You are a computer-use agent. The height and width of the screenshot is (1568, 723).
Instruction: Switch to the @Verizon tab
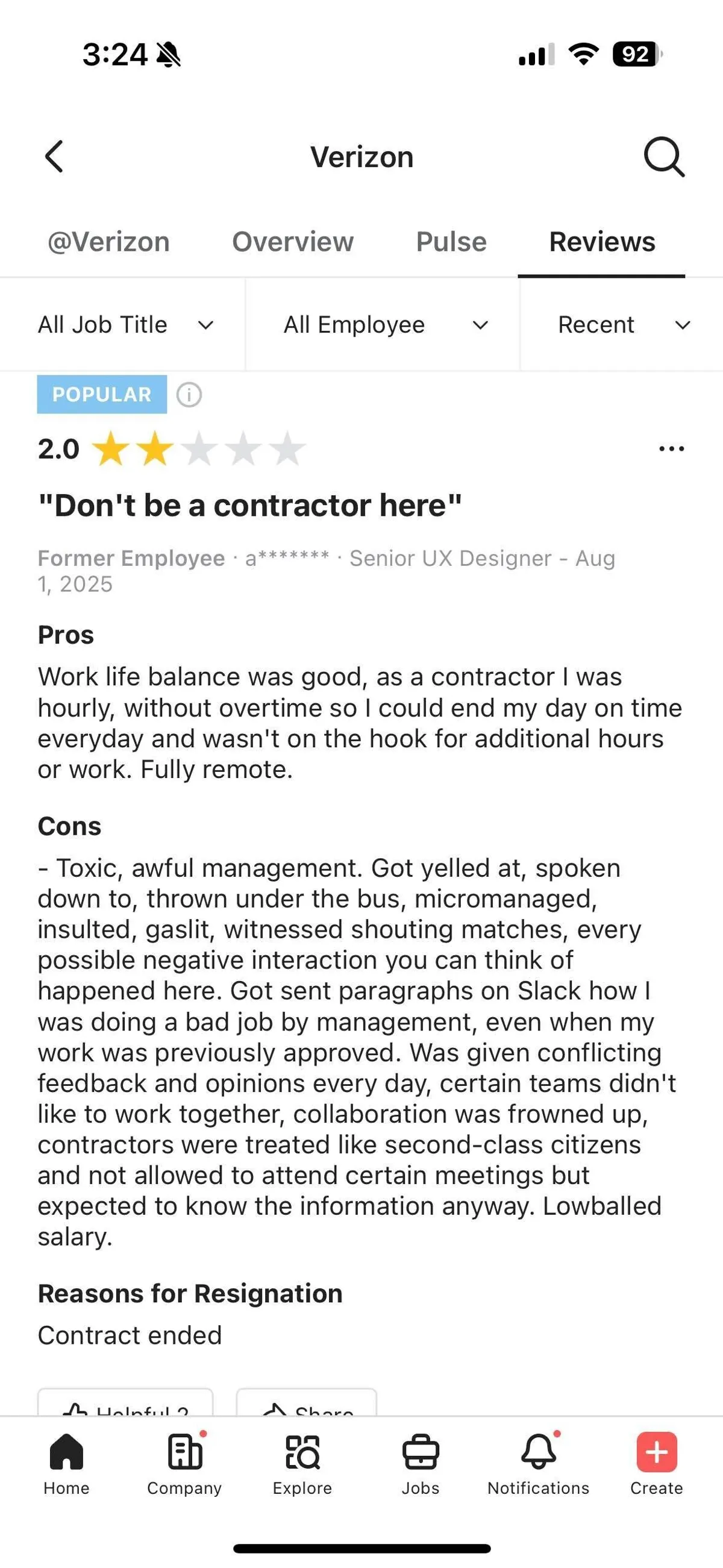(x=109, y=242)
